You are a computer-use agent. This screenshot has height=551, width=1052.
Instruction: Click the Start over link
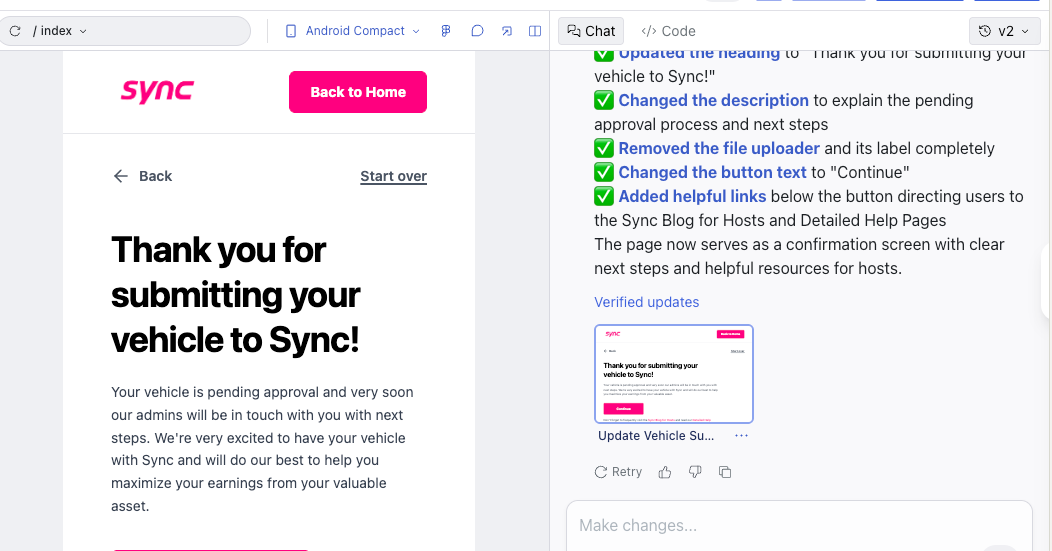click(393, 176)
